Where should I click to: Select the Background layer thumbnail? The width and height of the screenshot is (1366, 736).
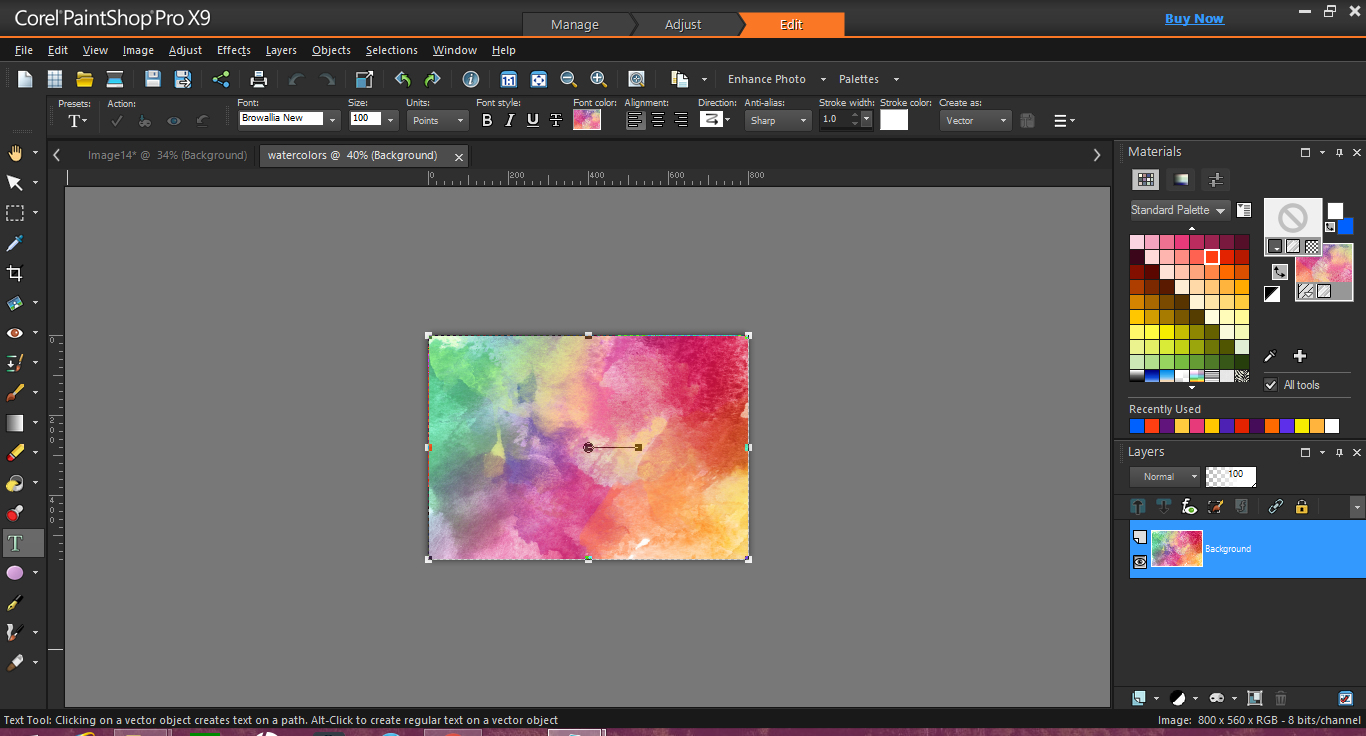coord(1177,548)
